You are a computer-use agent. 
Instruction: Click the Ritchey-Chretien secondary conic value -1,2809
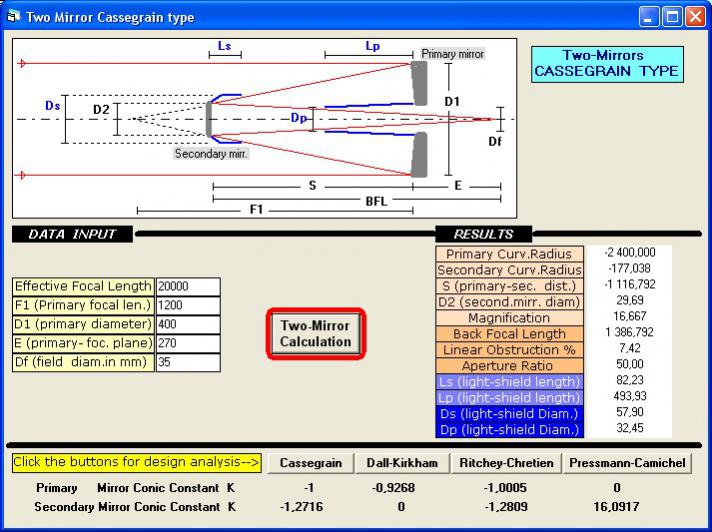tap(505, 507)
